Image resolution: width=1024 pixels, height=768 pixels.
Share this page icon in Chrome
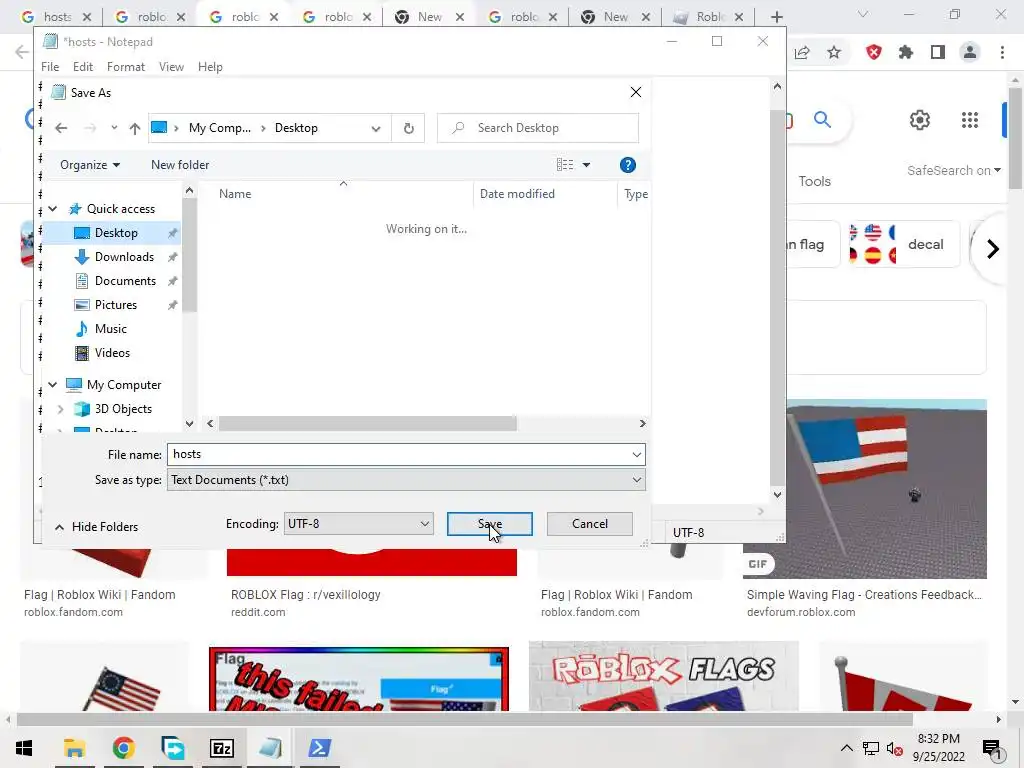pos(803,52)
